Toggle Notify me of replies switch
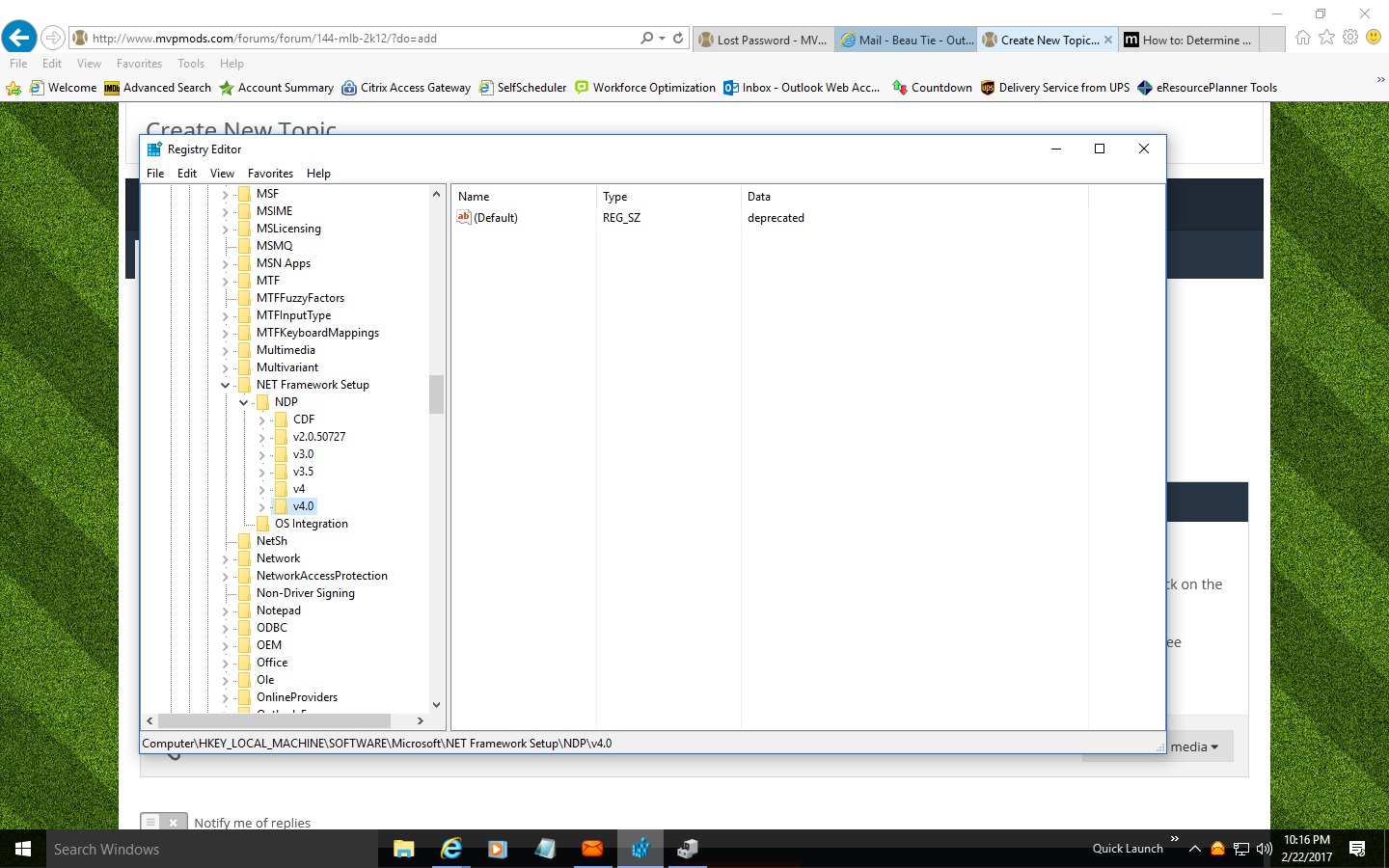 tap(164, 822)
